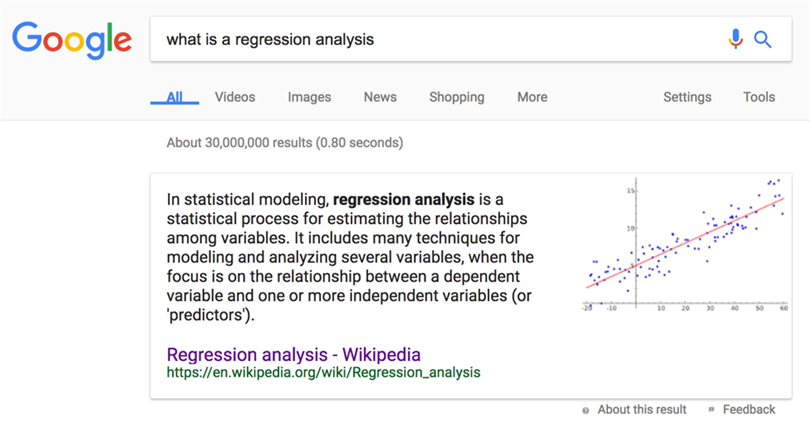Screen dimensions: 810x434
Task: Click the Feedback flag icon
Action: [x=711, y=410]
